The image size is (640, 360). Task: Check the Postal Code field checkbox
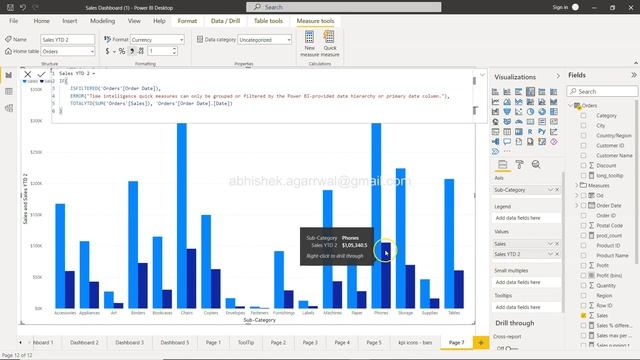coord(583,226)
